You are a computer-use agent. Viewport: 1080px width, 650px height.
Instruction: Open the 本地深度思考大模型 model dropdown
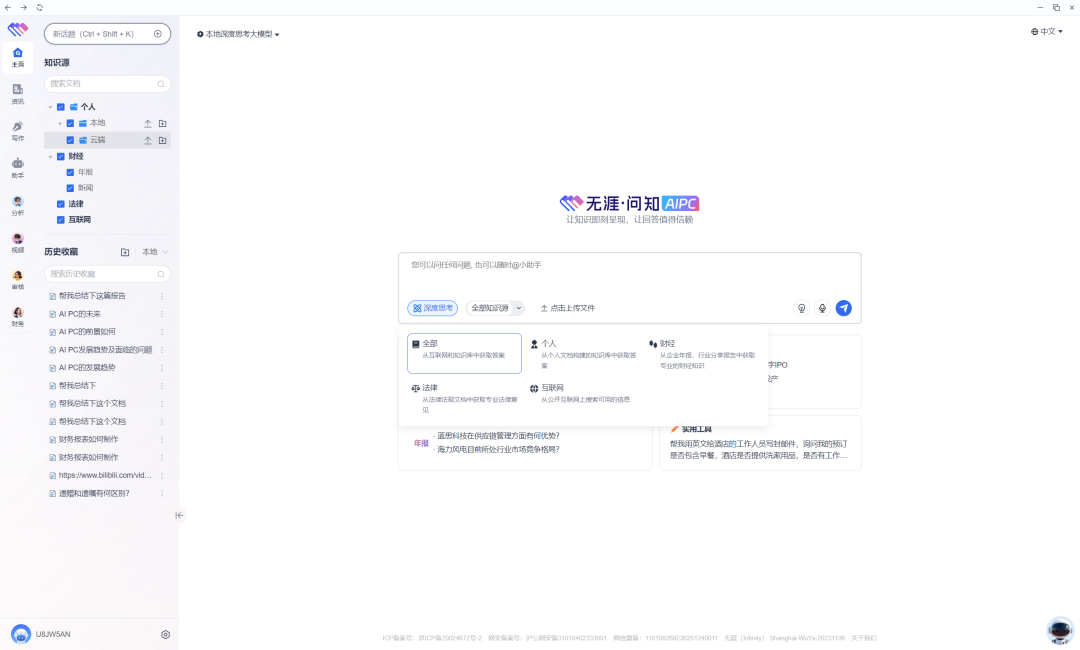(238, 34)
